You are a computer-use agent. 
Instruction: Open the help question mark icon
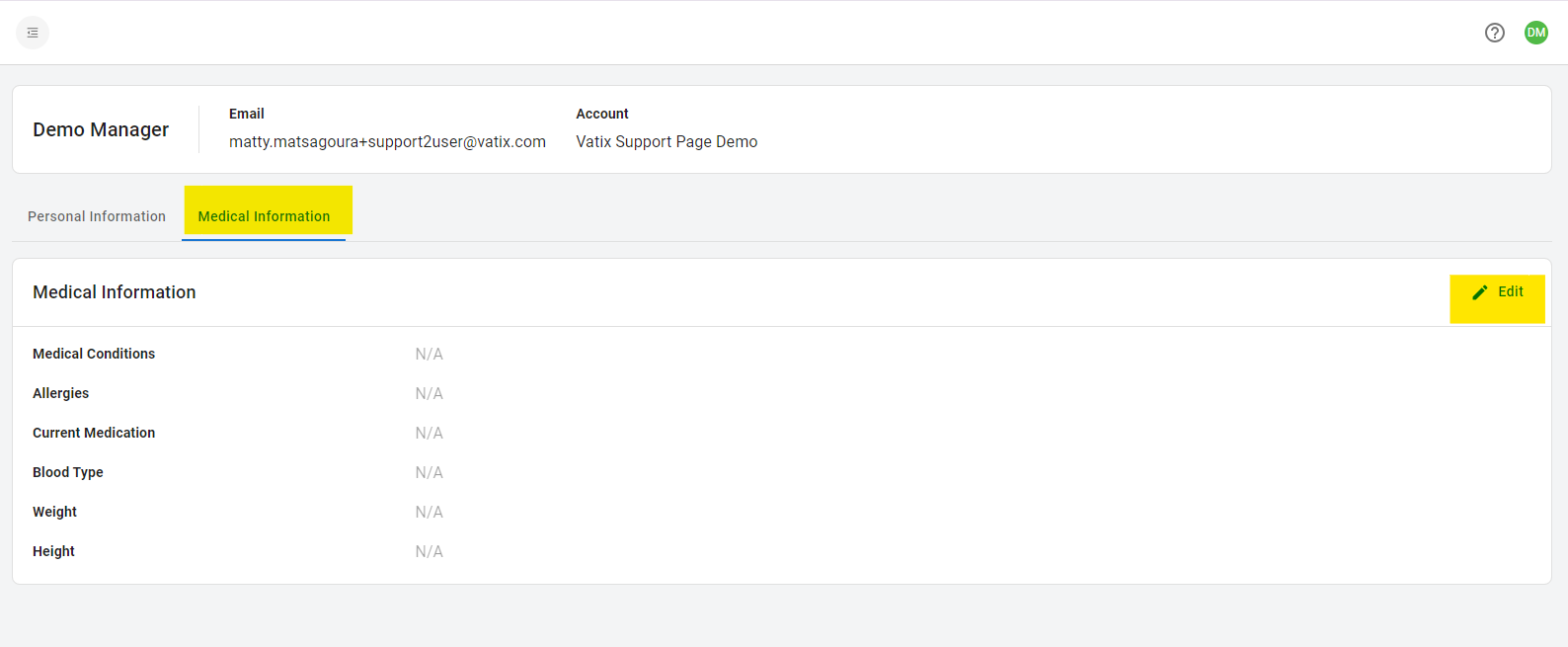1494,33
